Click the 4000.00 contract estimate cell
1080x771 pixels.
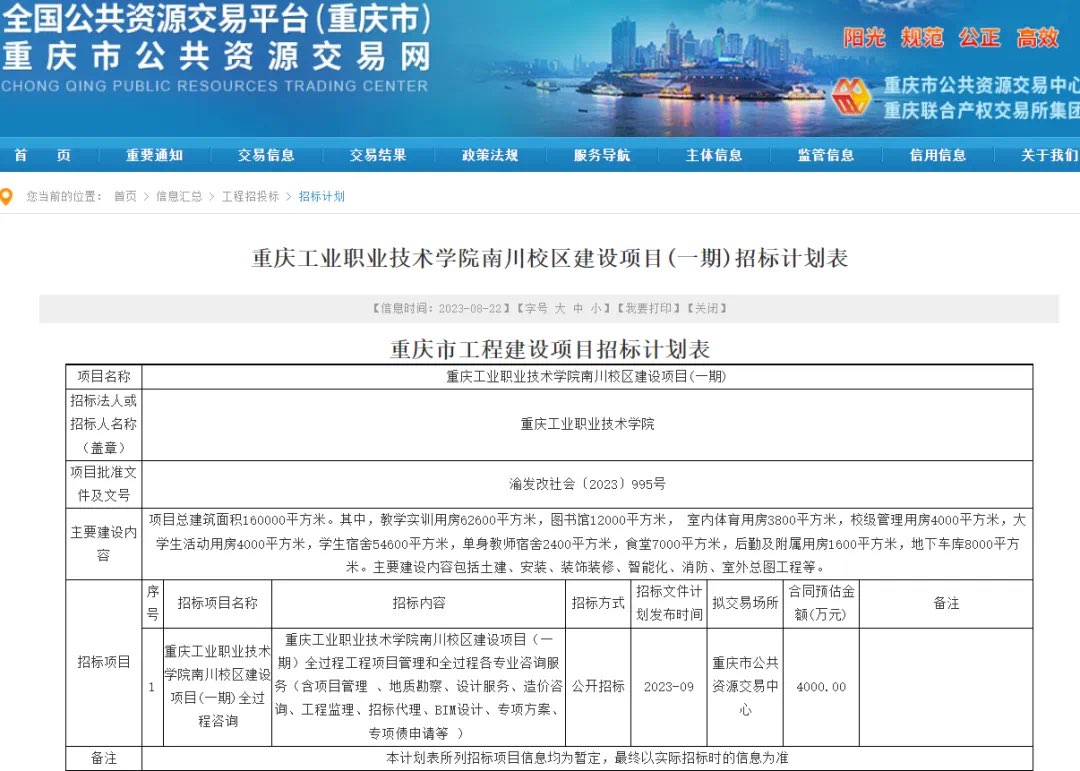821,687
